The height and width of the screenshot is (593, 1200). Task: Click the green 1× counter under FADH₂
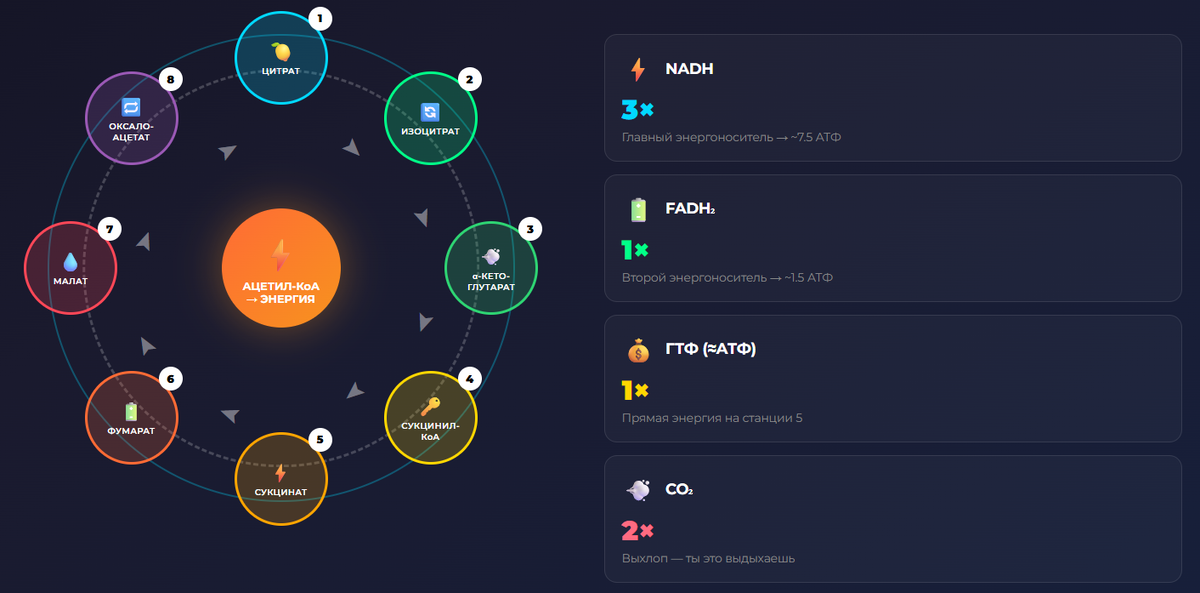tap(635, 250)
